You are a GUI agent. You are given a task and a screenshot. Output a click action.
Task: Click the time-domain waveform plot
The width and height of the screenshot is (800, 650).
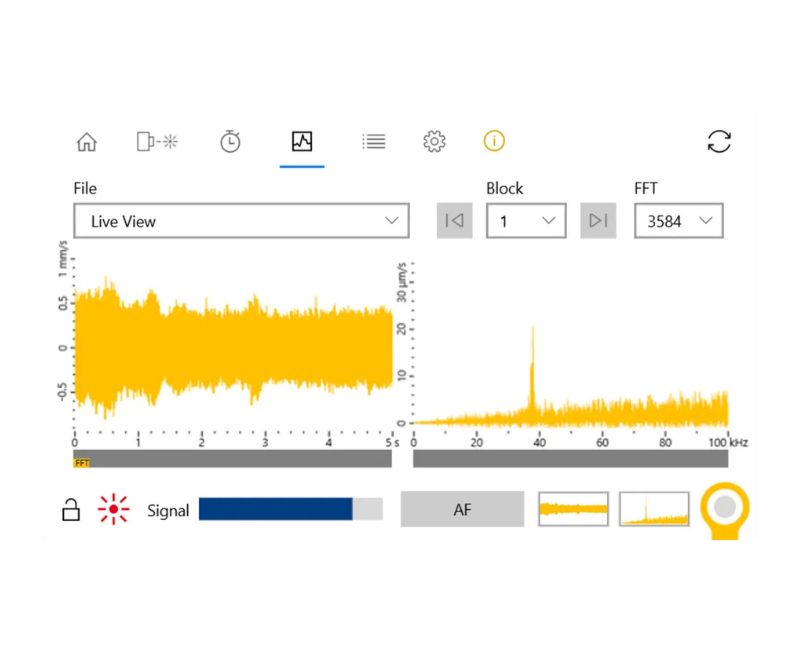click(x=234, y=347)
